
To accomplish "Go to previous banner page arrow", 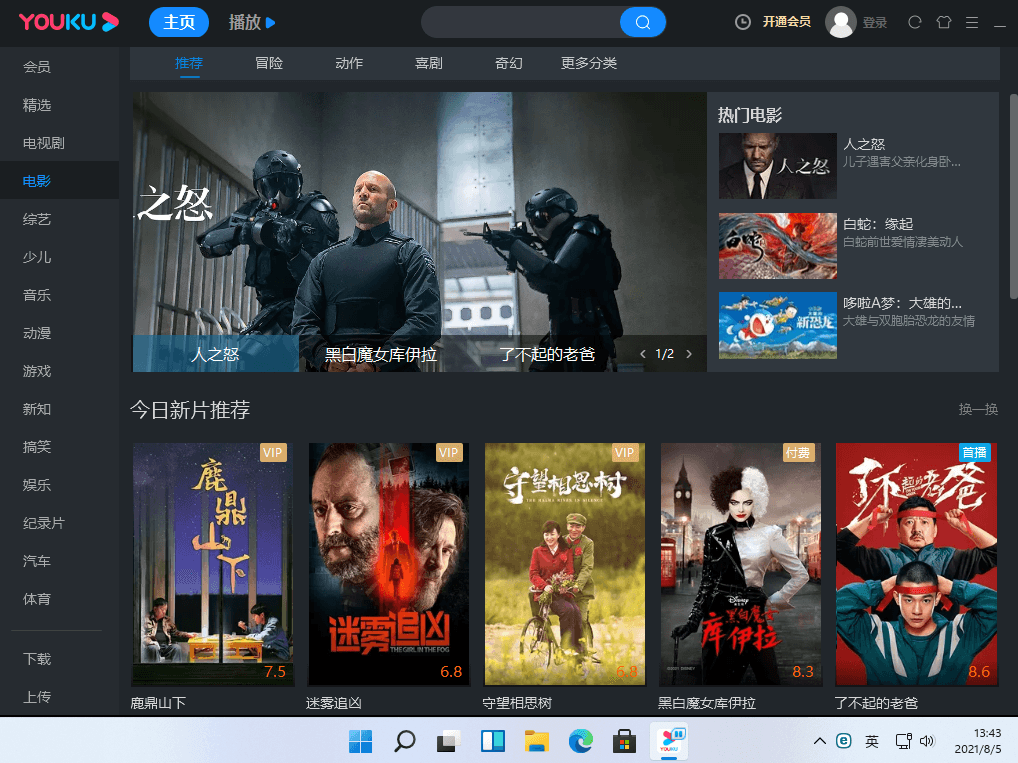I will point(643,354).
